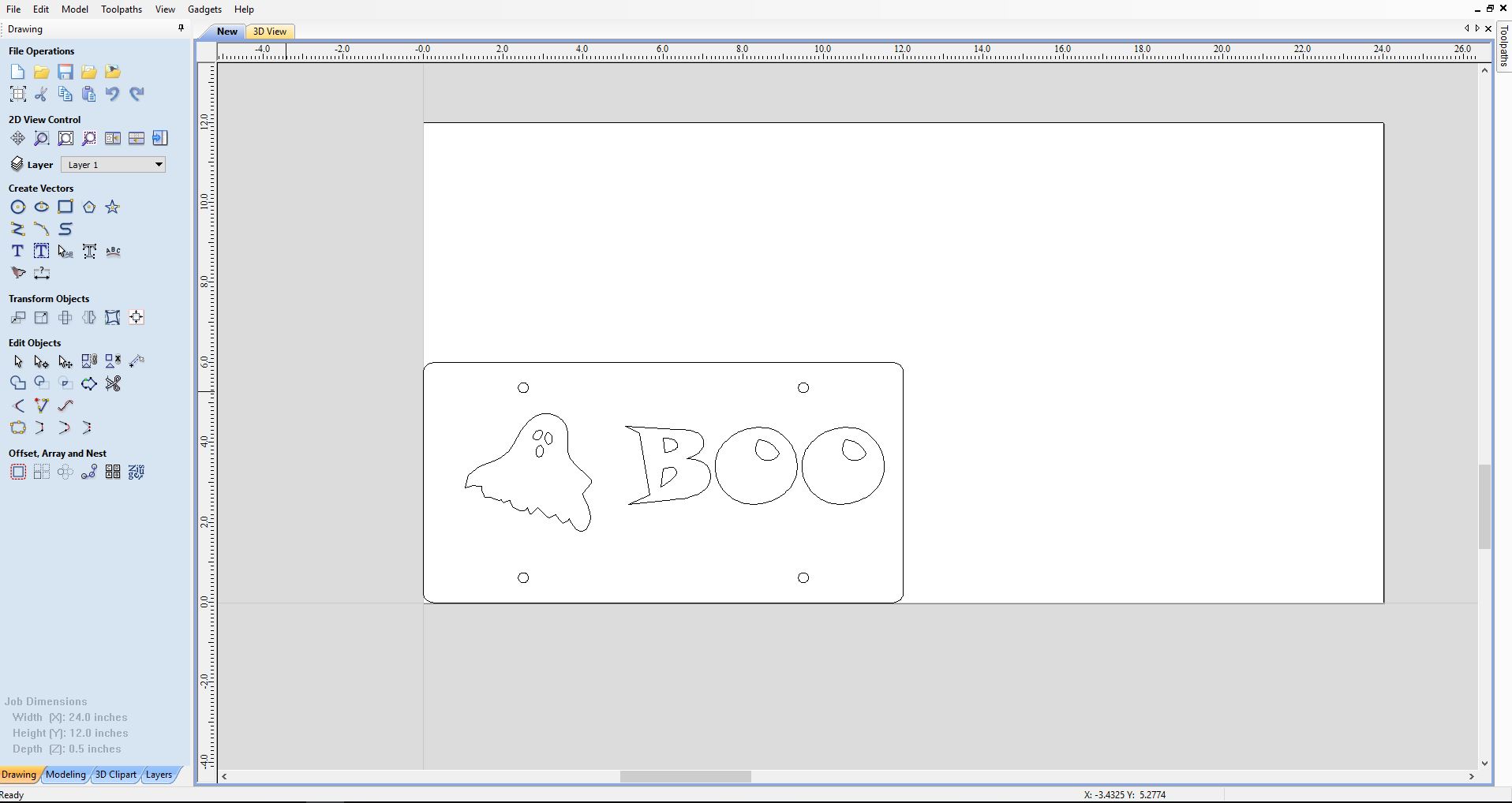Zoom to fit the whole drawing

65,138
